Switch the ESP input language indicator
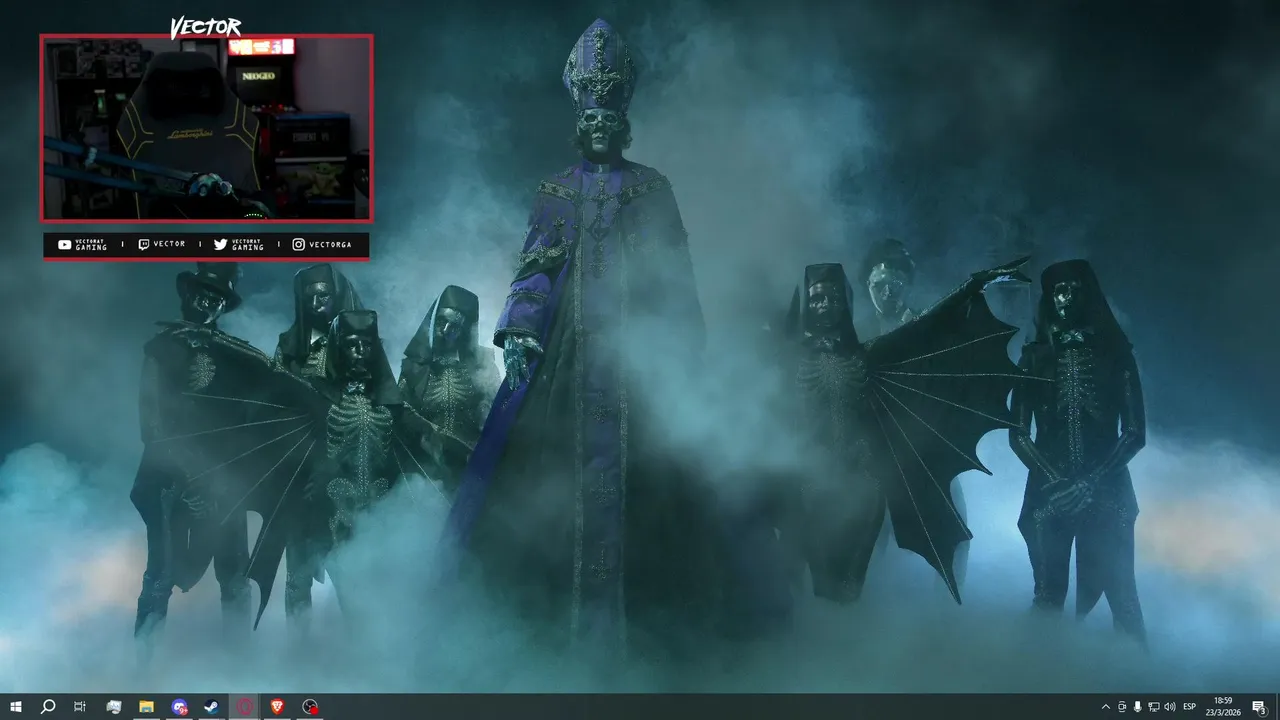 (1190, 707)
